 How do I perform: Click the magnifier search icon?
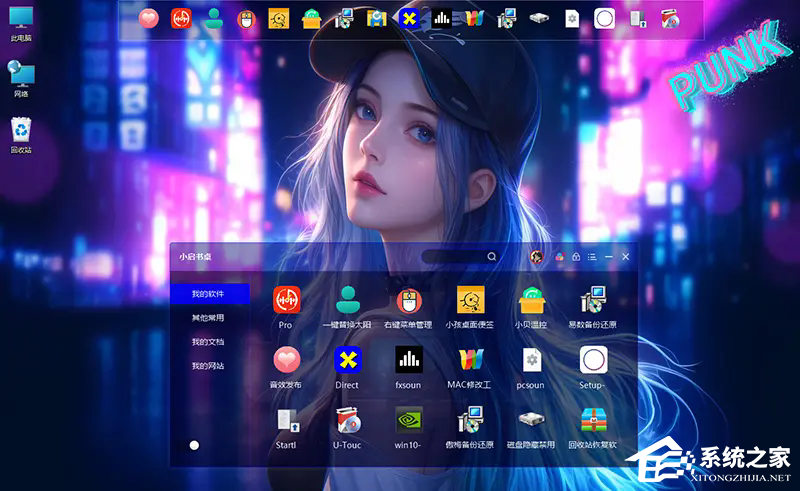click(x=492, y=257)
